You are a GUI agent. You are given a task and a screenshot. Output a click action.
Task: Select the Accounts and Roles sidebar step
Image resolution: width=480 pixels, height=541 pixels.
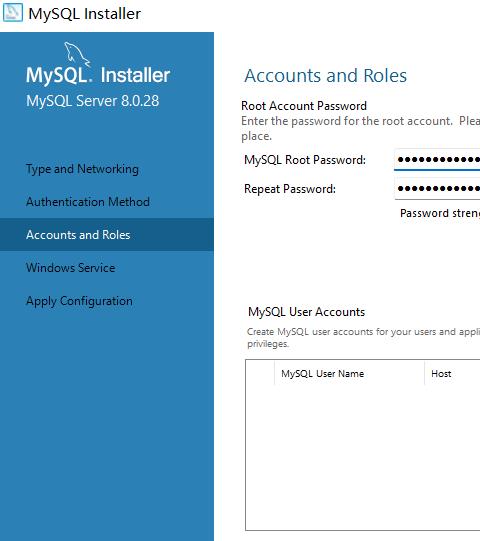tap(107, 235)
